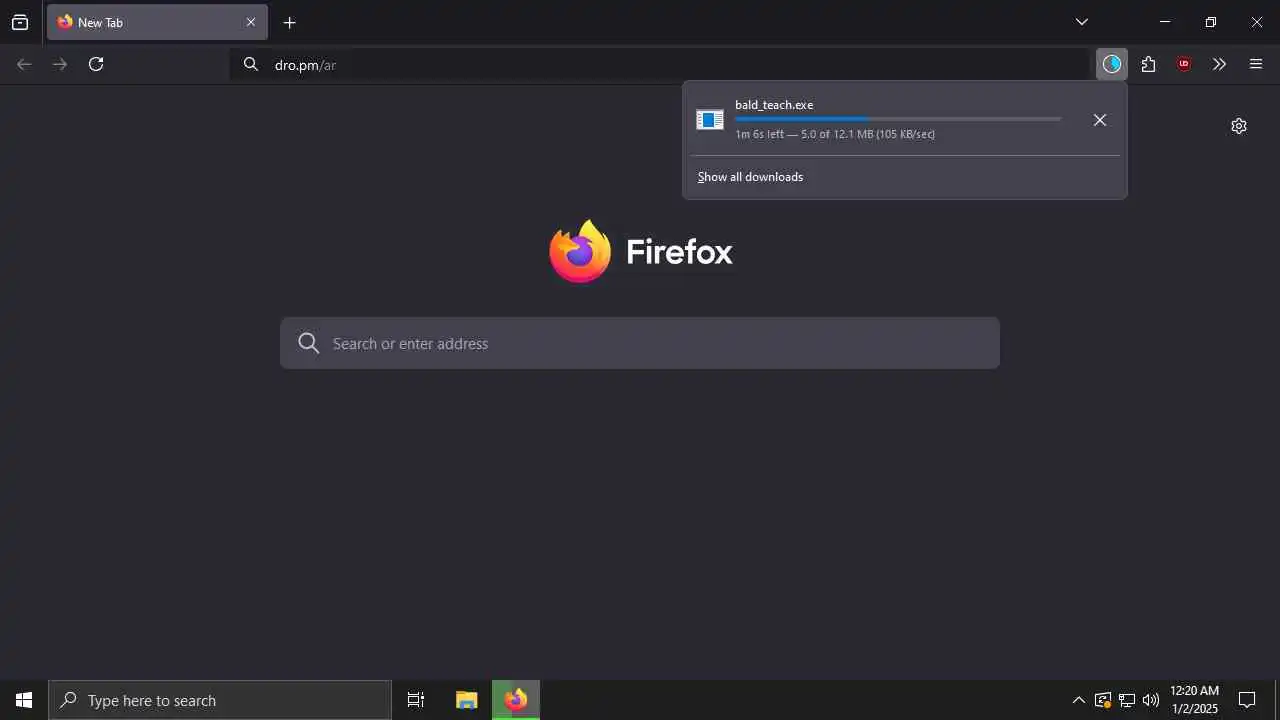Click the Search or enter address box

coord(640,343)
